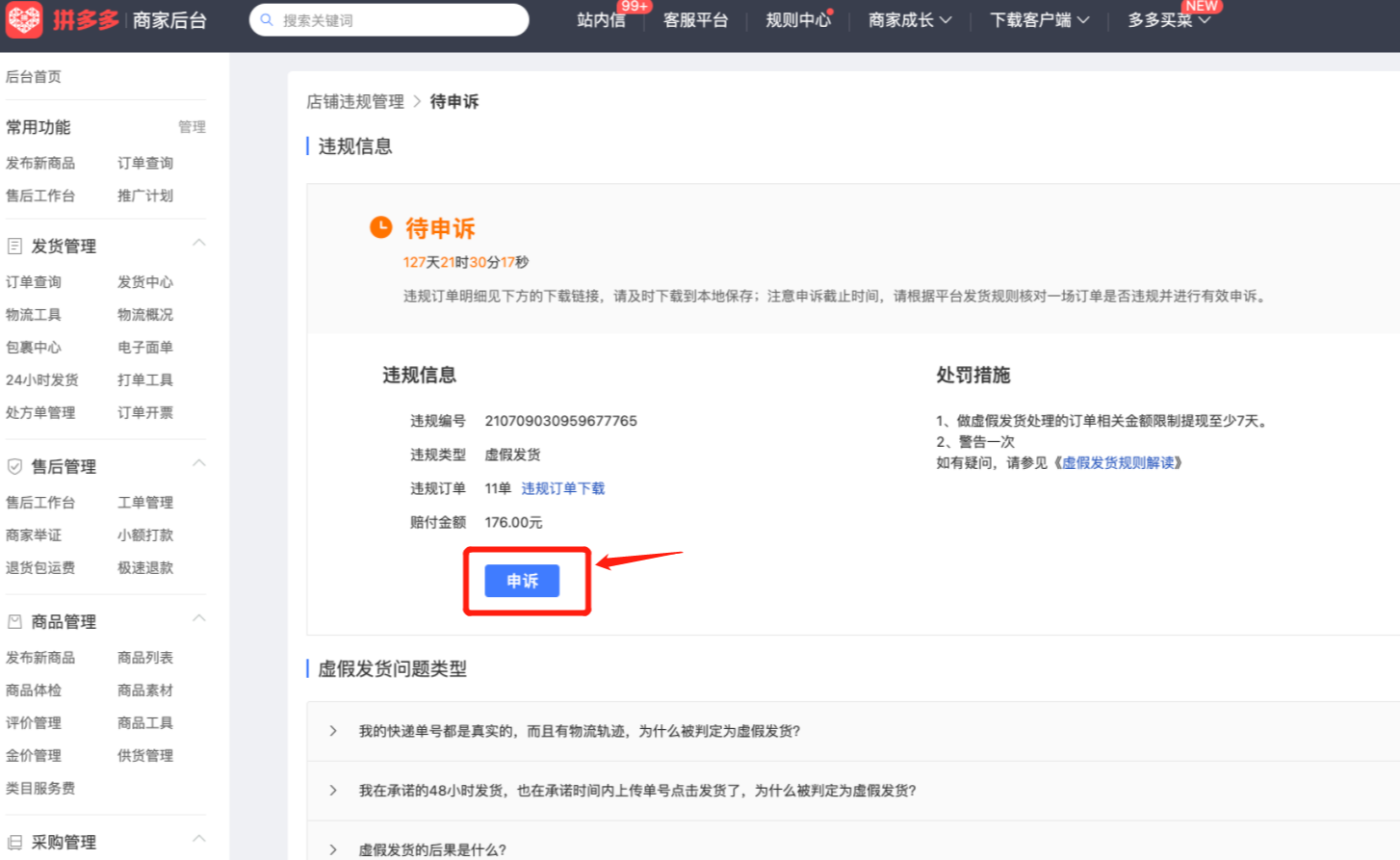Open the 规则中心 menu item
1400x860 pixels.
798,19
